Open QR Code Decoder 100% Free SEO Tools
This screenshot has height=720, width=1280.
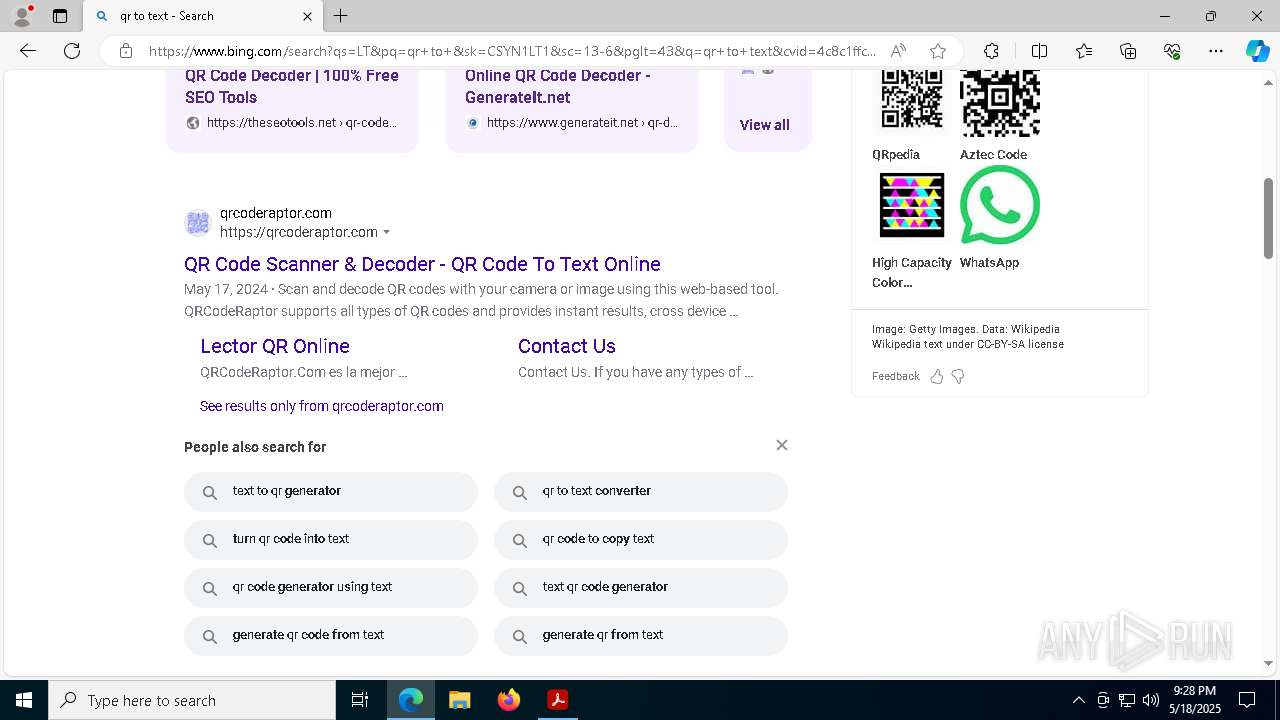(292, 86)
